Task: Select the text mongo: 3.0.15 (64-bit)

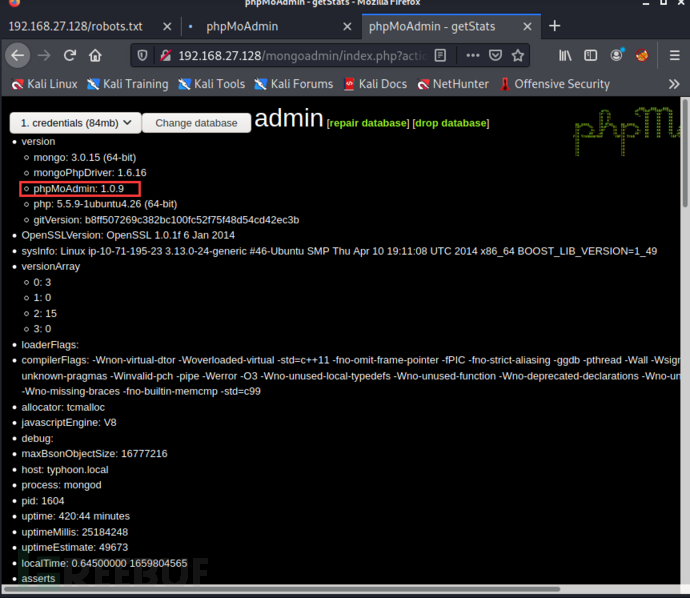Action: pos(84,158)
